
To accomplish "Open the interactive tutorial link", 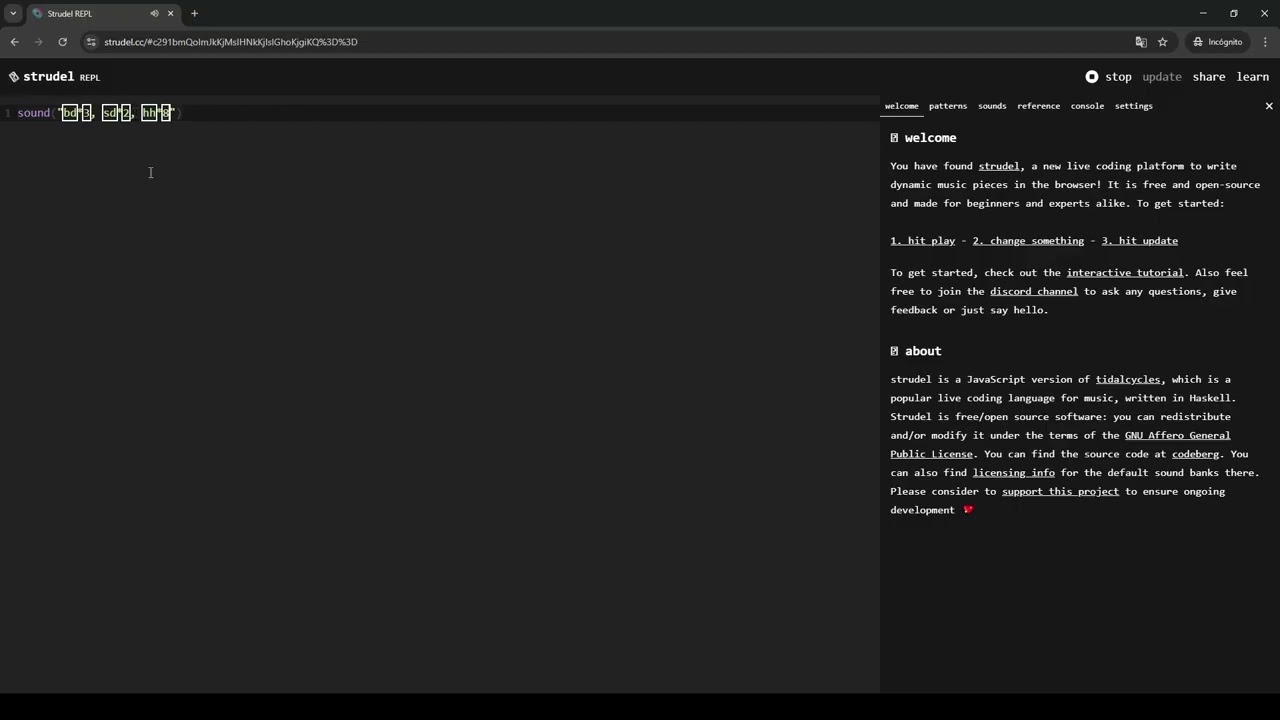I will click(x=1125, y=273).
